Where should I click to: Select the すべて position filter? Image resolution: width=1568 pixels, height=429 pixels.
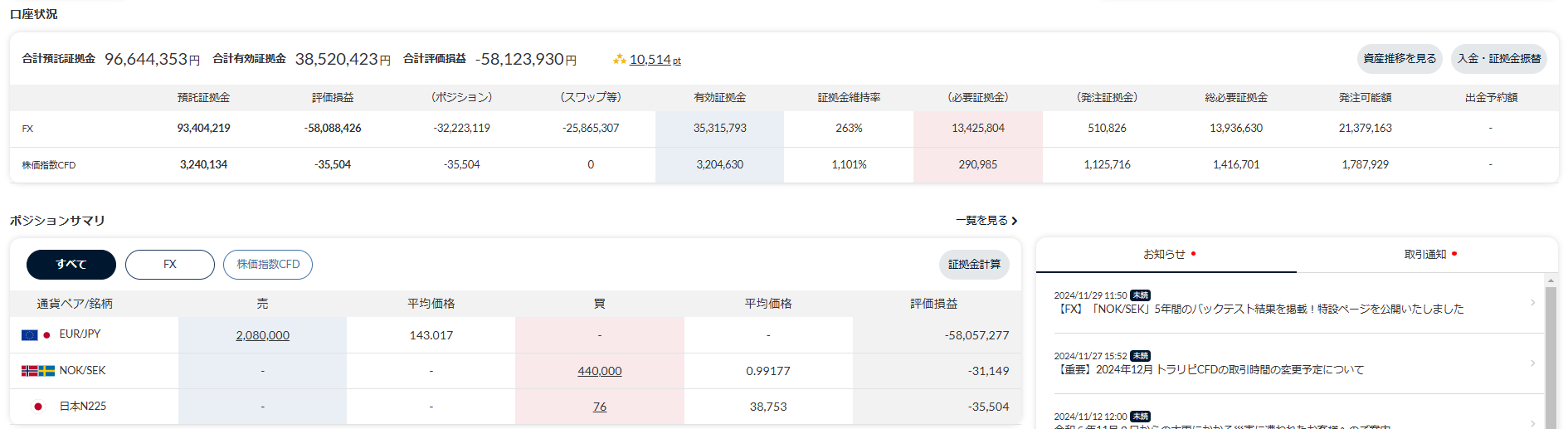click(x=71, y=265)
